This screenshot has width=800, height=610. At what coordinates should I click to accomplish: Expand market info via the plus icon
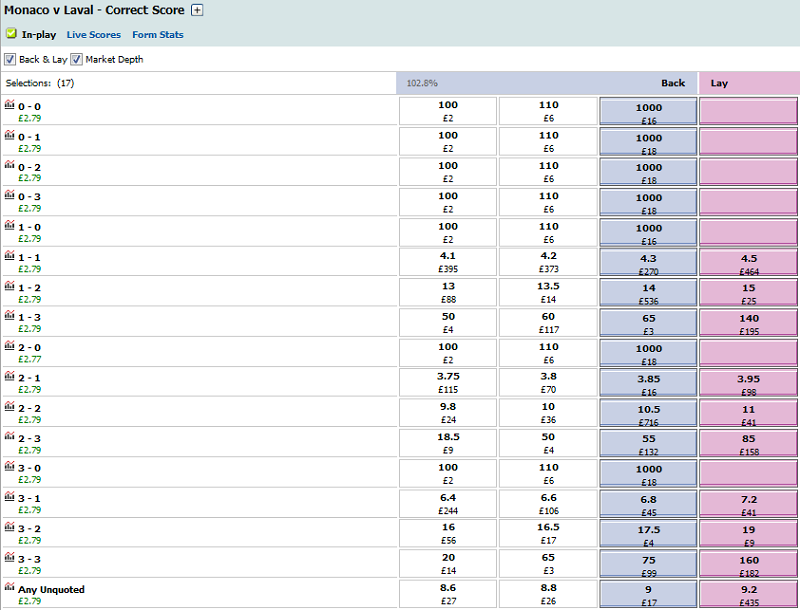[x=197, y=10]
